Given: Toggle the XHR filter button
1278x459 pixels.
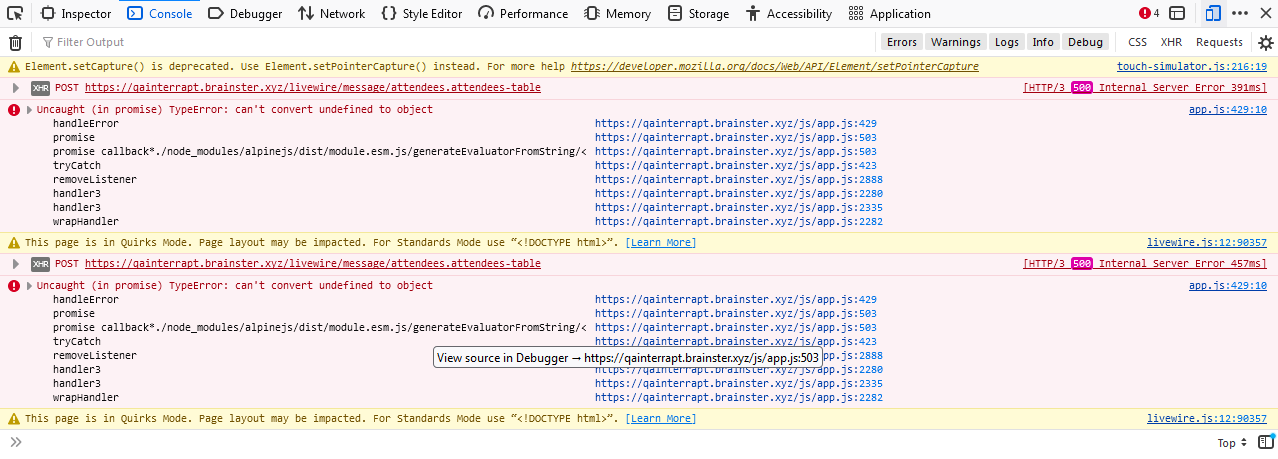Looking at the screenshot, I should [1171, 42].
